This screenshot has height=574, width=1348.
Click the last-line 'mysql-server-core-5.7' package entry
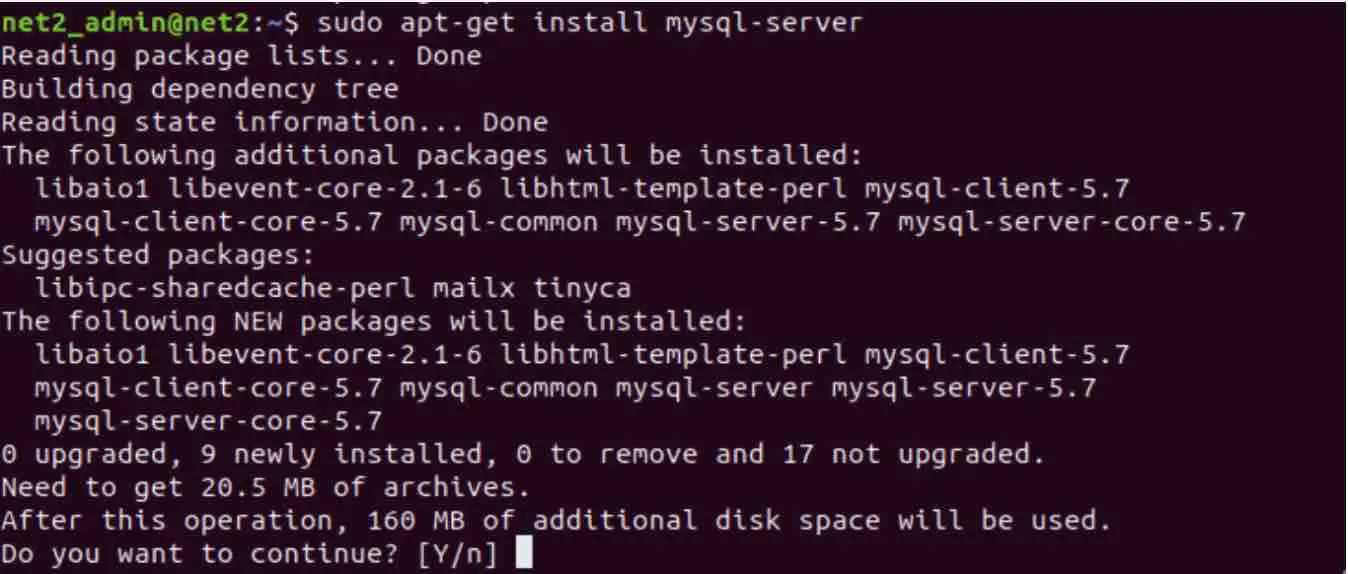click(x=208, y=420)
